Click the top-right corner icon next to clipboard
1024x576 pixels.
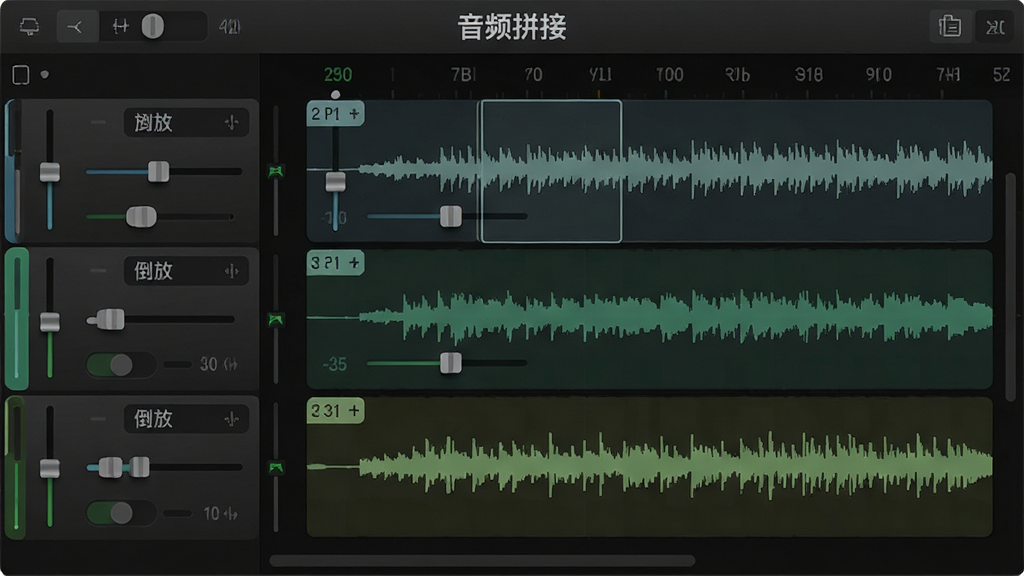(995, 27)
